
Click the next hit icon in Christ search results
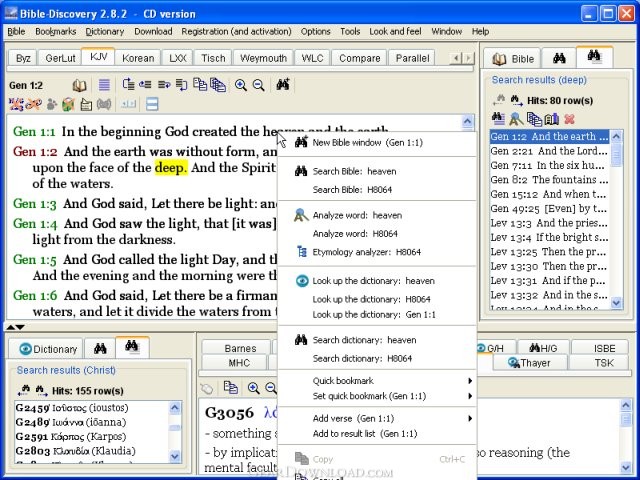42,390
